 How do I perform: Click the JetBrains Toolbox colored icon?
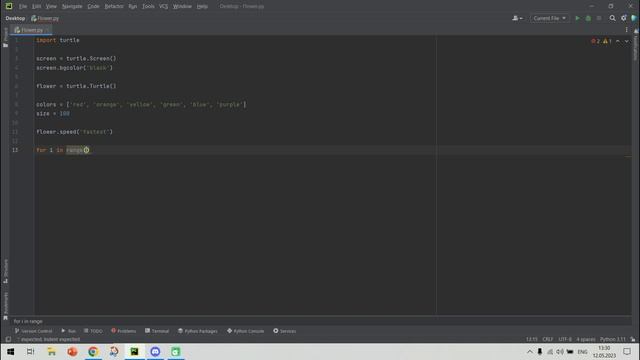coord(634,18)
